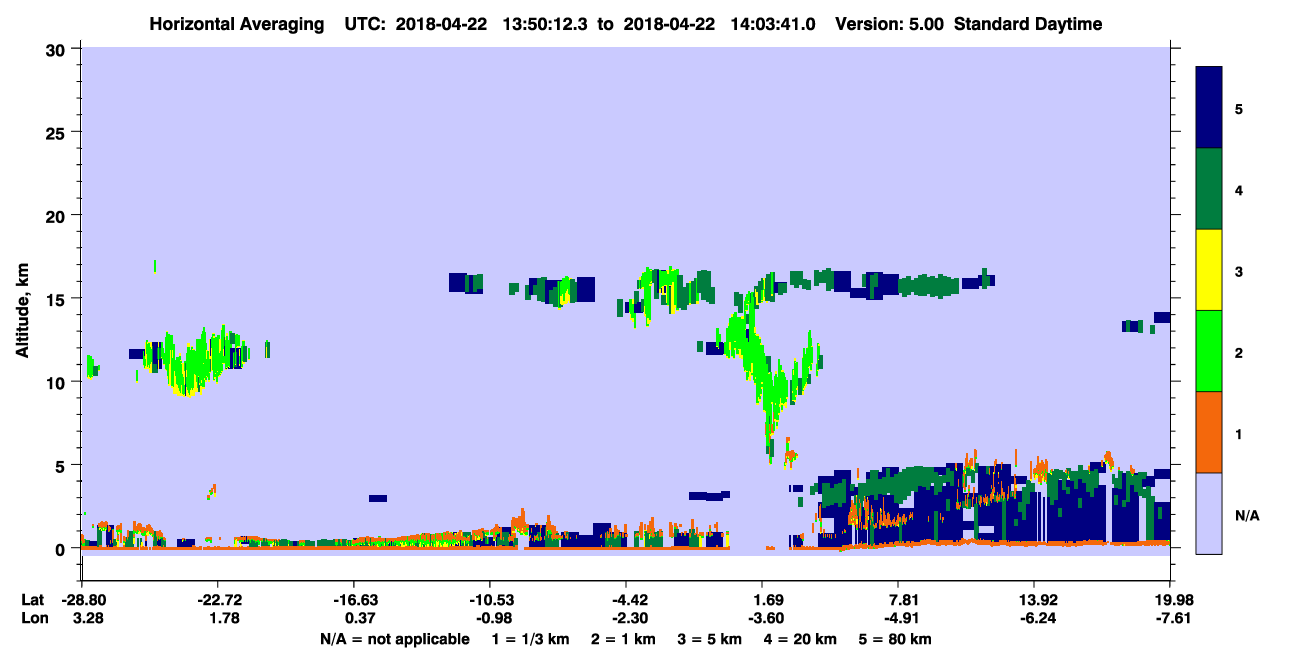The width and height of the screenshot is (1300, 667).
Task: Click latitude value 7.81
Action: coord(898,600)
